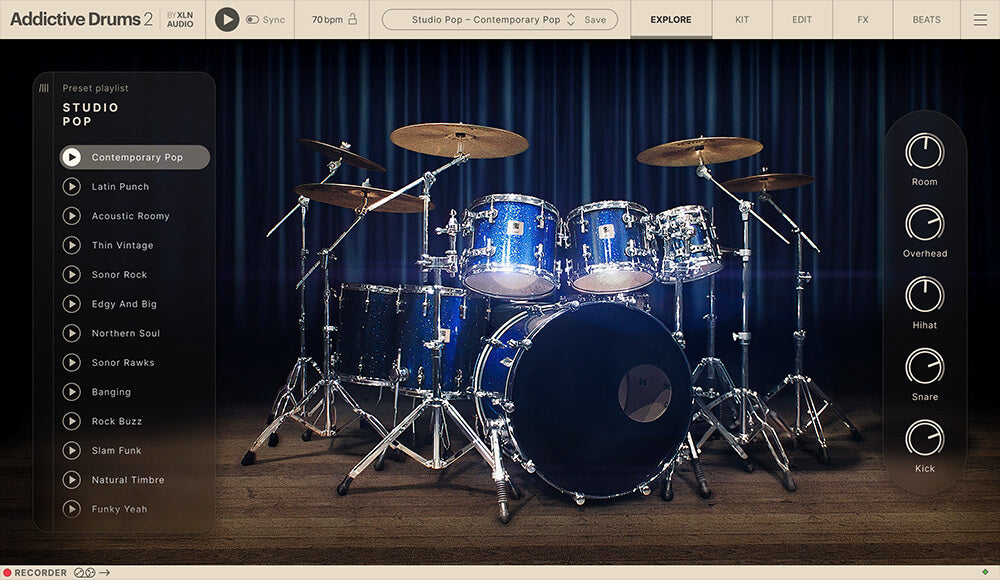
Task: Toggle the host Sync switch
Action: (252, 20)
